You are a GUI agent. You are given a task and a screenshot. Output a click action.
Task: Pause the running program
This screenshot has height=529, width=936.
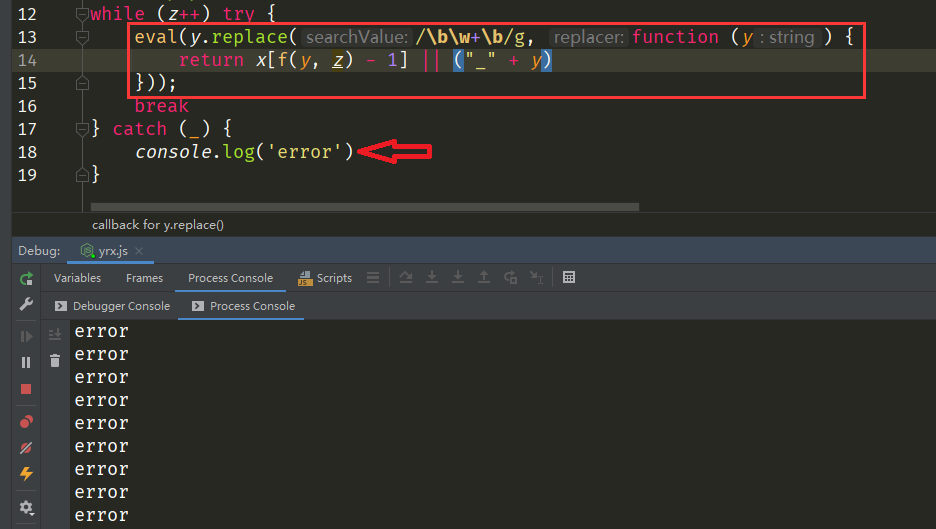(x=26, y=362)
